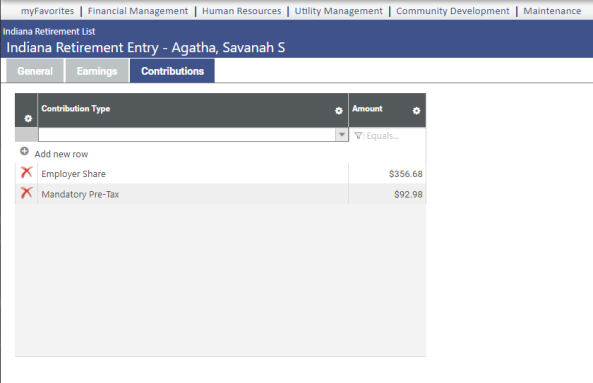The width and height of the screenshot is (593, 383).
Task: Click the plus icon to add row
Action: [24, 151]
